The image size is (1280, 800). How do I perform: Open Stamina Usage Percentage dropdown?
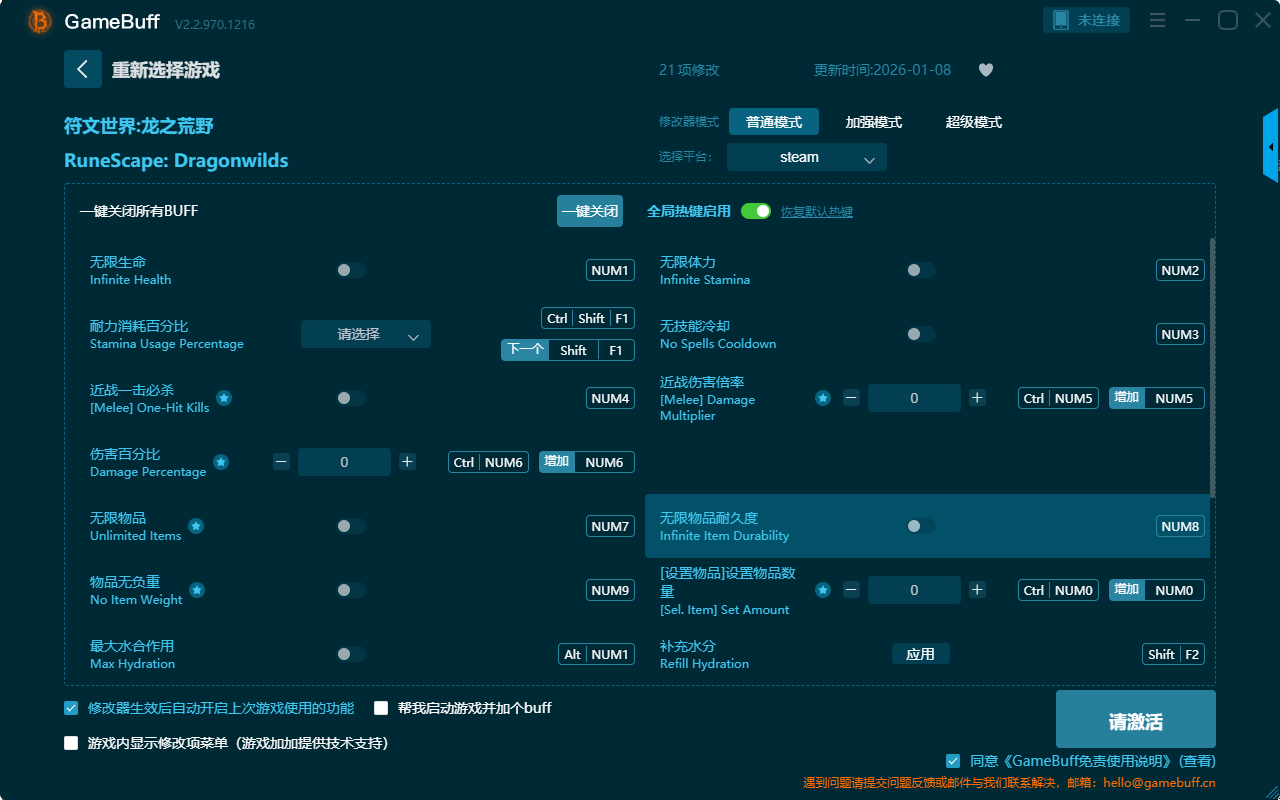tap(365, 335)
